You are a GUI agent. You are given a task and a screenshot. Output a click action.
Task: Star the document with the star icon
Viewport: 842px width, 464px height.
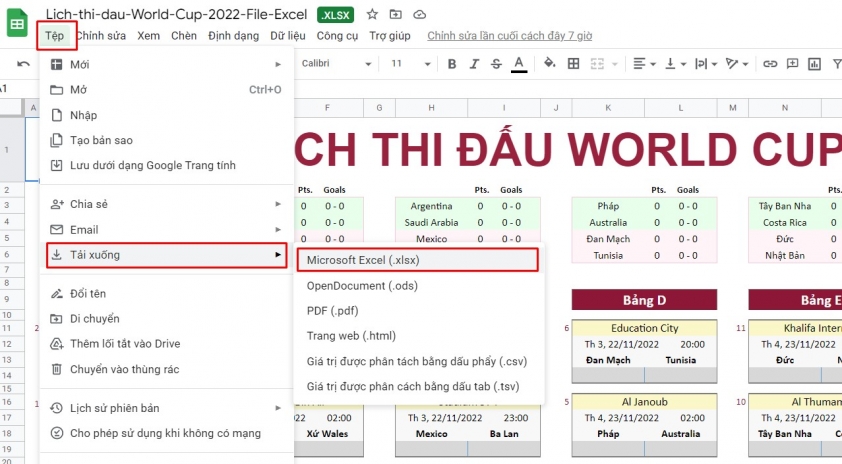click(372, 14)
